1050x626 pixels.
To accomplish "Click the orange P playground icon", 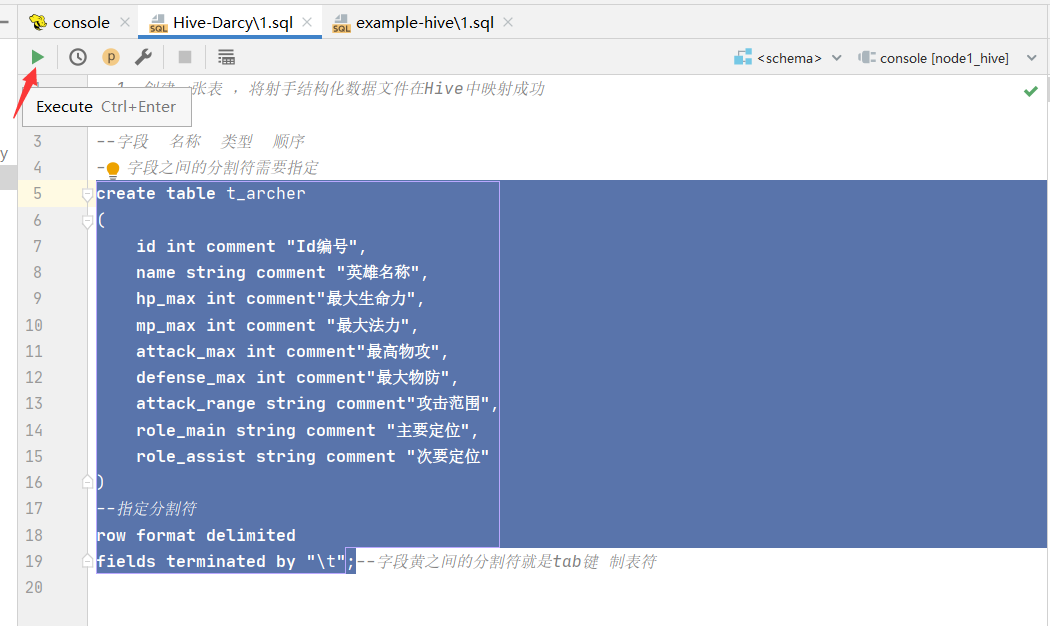I will tap(110, 58).
